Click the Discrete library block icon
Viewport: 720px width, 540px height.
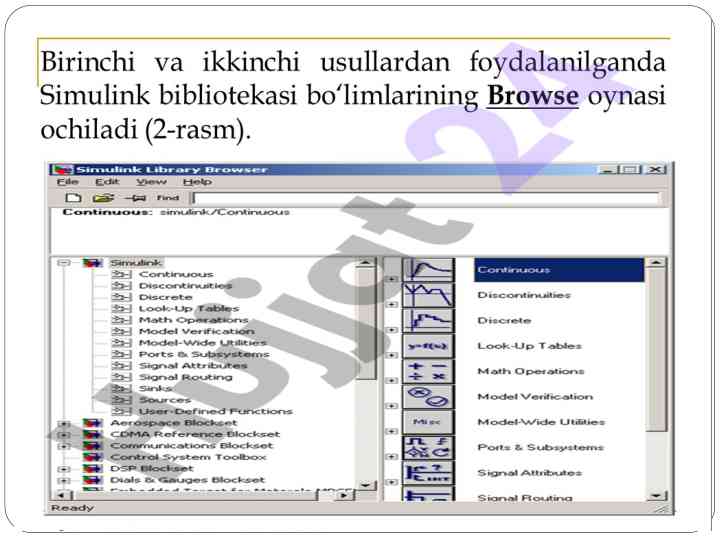(x=427, y=321)
